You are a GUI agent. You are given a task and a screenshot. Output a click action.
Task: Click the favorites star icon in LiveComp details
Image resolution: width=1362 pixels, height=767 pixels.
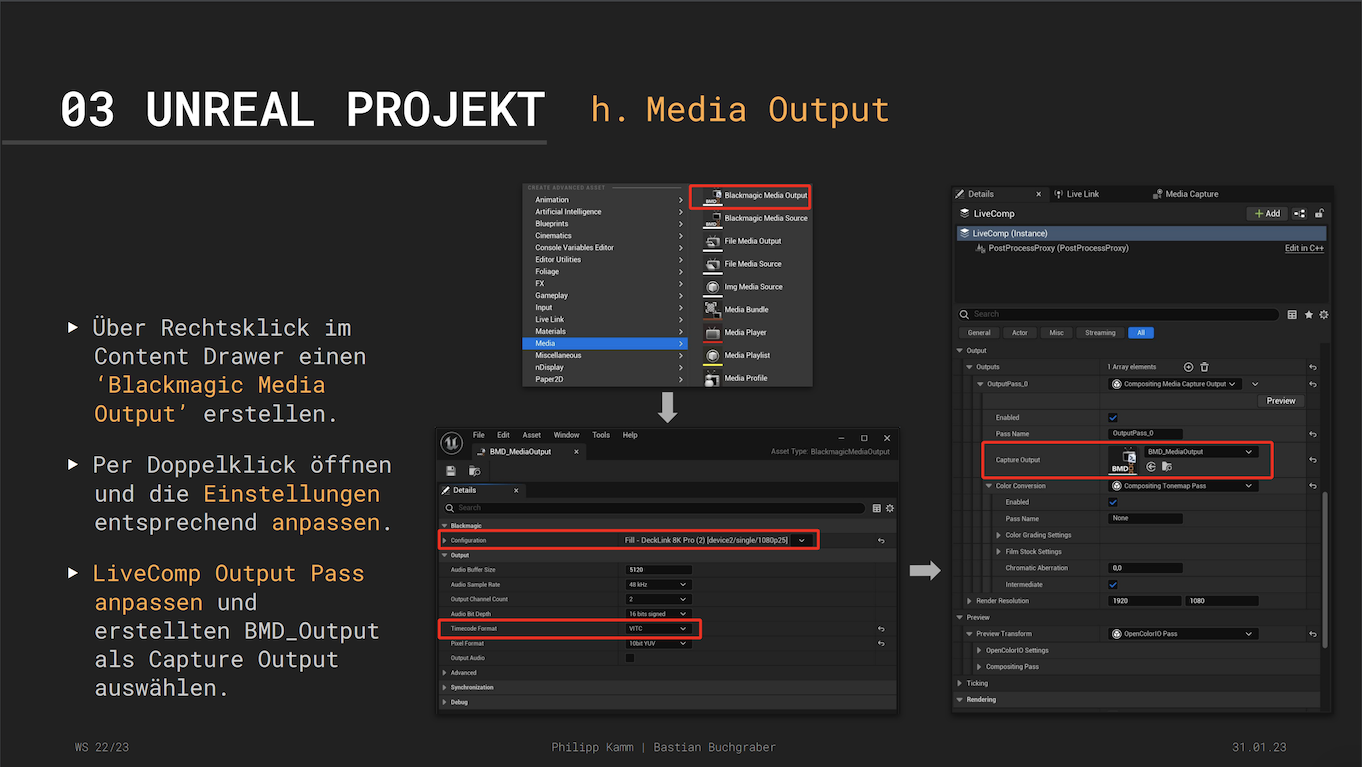(1308, 314)
